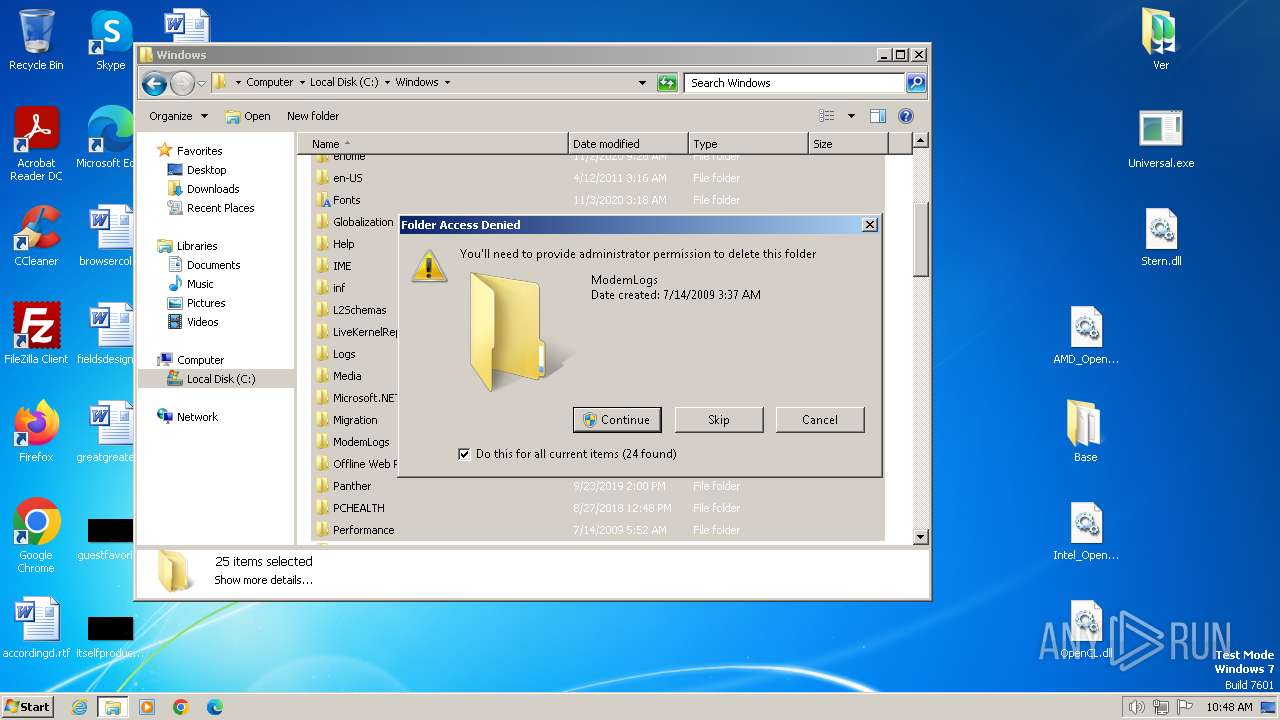Click 'Show more details...' in details pane
This screenshot has width=1280, height=720.
(263, 580)
